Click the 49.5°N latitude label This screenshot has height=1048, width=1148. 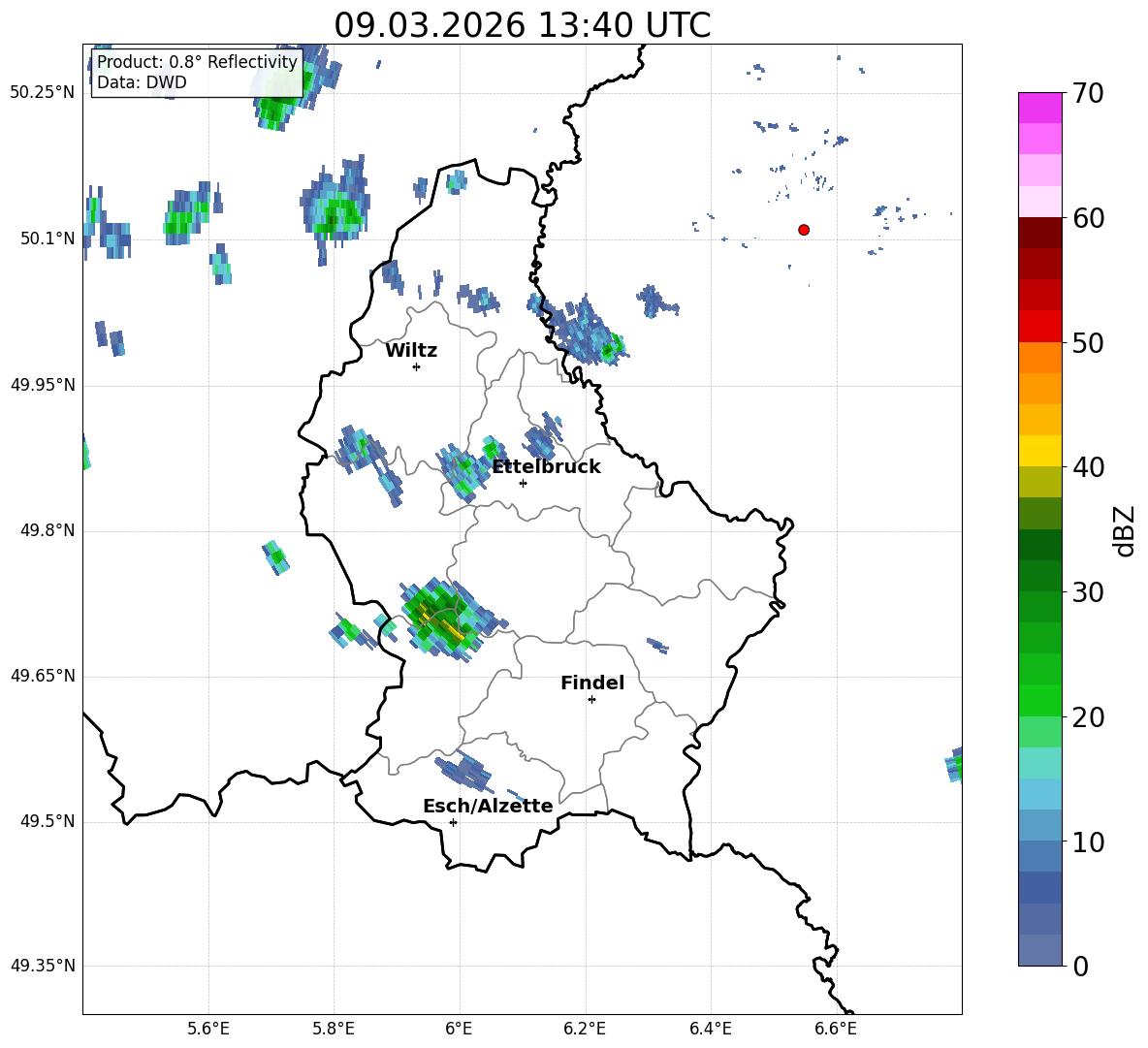tap(48, 821)
